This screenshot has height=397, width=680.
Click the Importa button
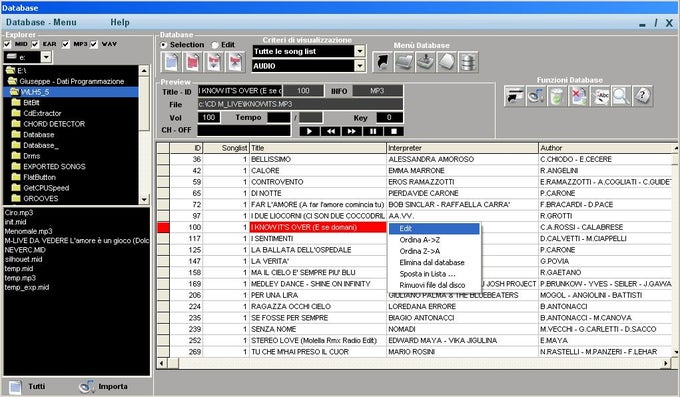point(104,386)
